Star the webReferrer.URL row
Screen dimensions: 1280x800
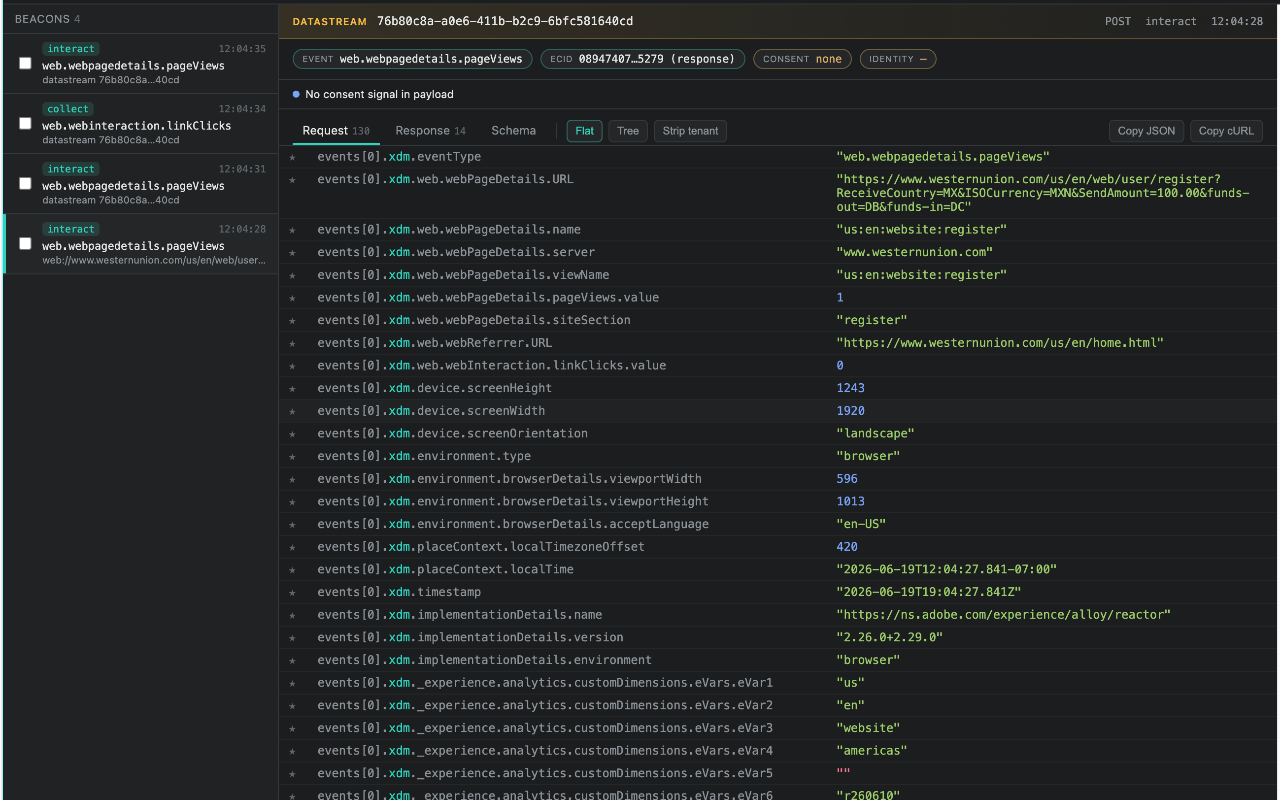tap(293, 343)
